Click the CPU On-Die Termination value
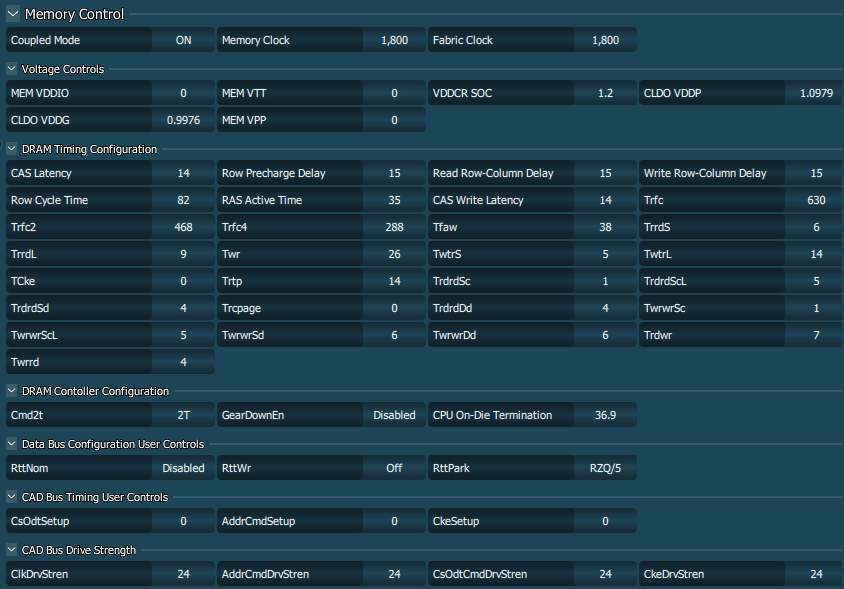 point(605,415)
